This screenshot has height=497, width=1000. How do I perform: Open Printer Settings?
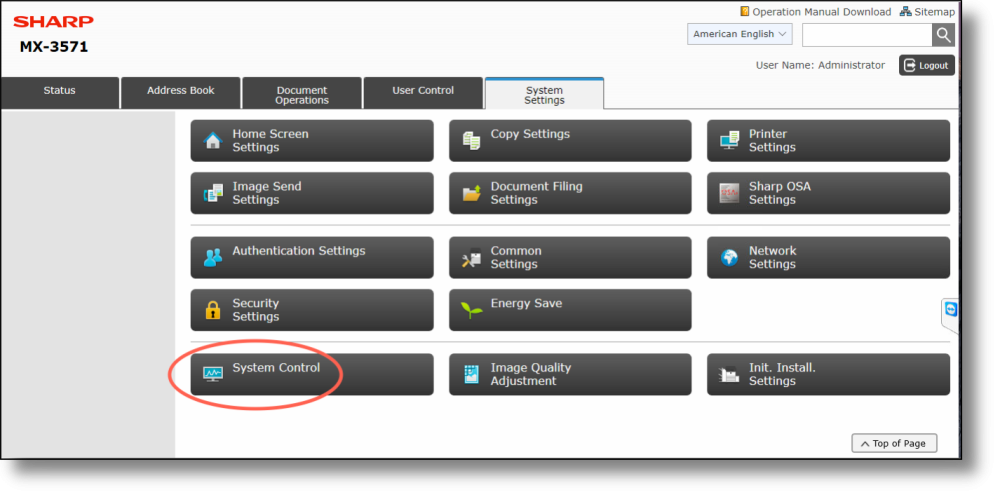click(828, 141)
